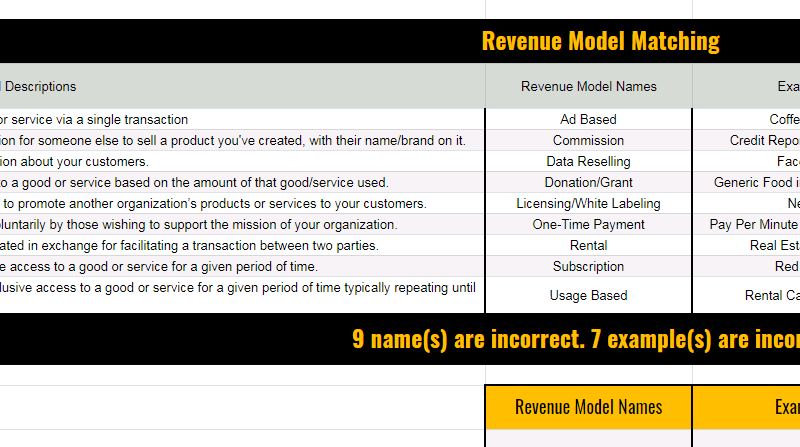The width and height of the screenshot is (800, 447).
Task: Select the empty cell under yellow names header
Action: point(588,438)
